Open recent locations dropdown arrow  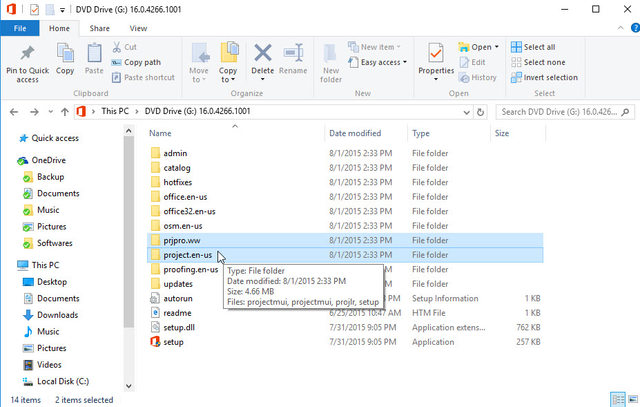[51, 111]
